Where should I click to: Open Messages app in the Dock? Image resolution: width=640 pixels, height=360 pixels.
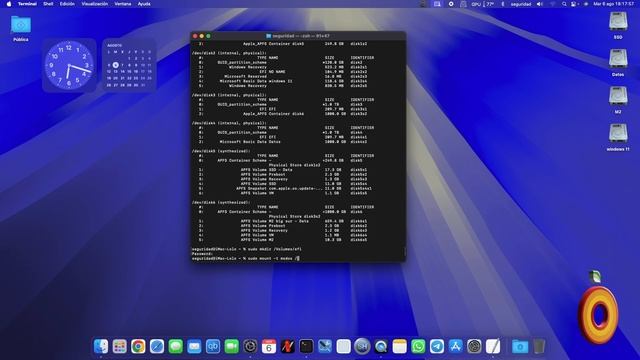(x=176, y=347)
